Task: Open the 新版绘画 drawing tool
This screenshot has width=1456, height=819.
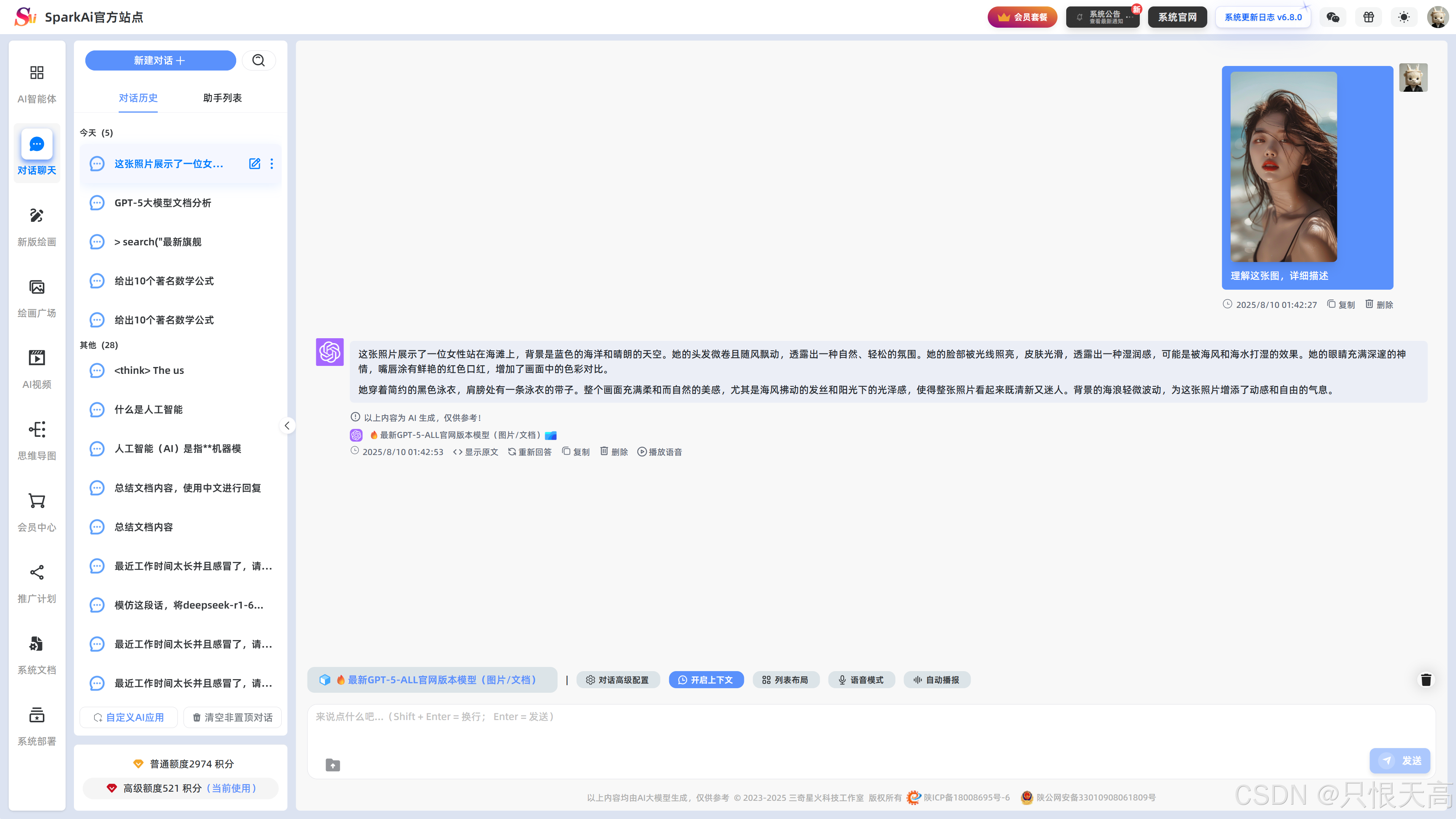Action: (37, 227)
